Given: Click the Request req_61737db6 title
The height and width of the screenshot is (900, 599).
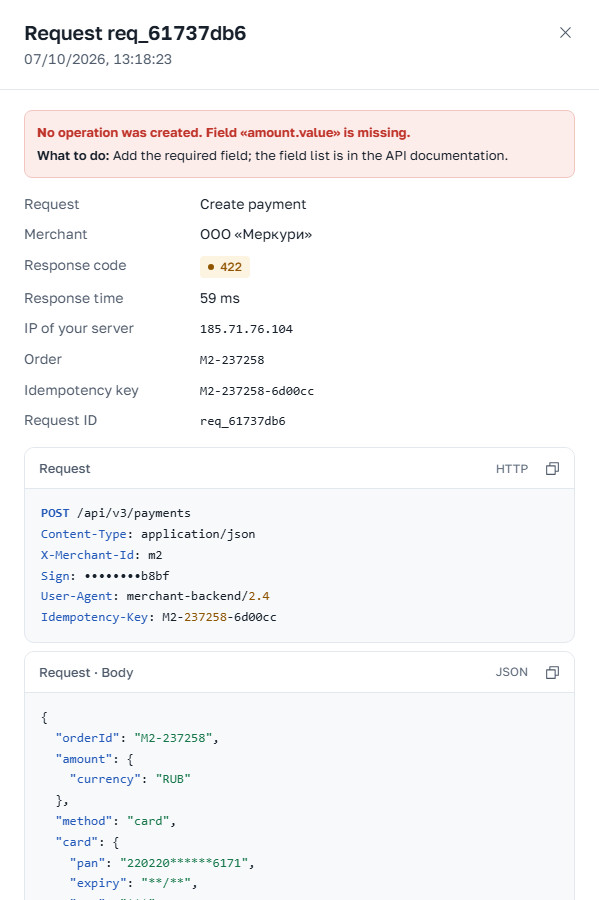Looking at the screenshot, I should pos(135,33).
